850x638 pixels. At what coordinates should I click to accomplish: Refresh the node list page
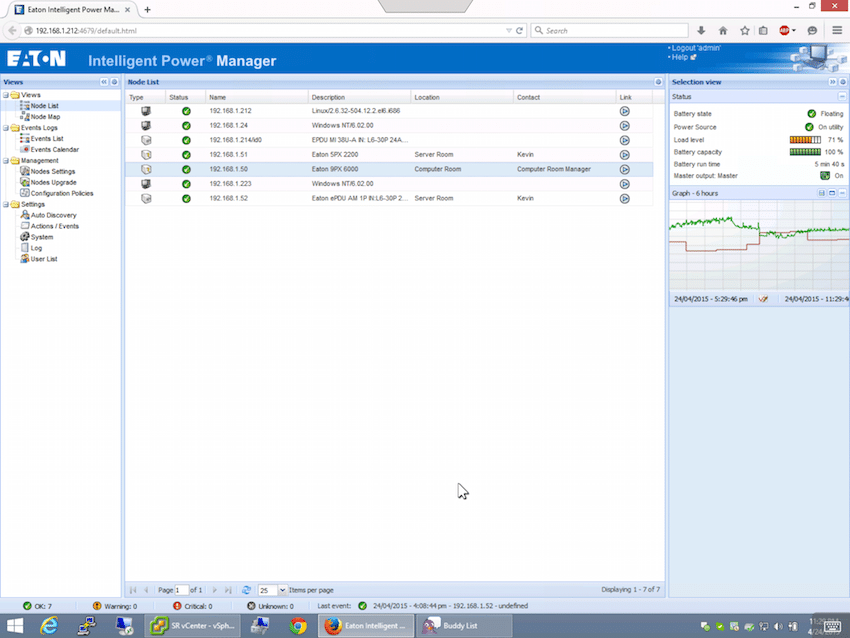(246, 590)
